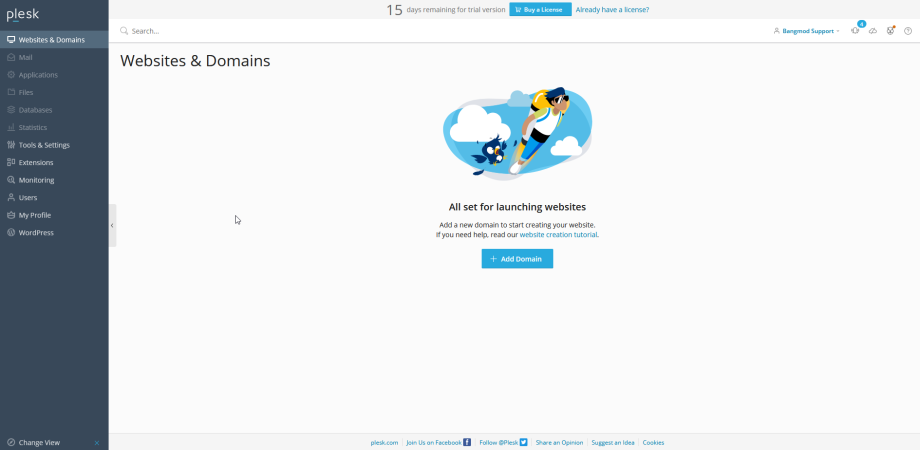Click the plesk logo
The height and width of the screenshot is (450, 920).
(x=22, y=15)
